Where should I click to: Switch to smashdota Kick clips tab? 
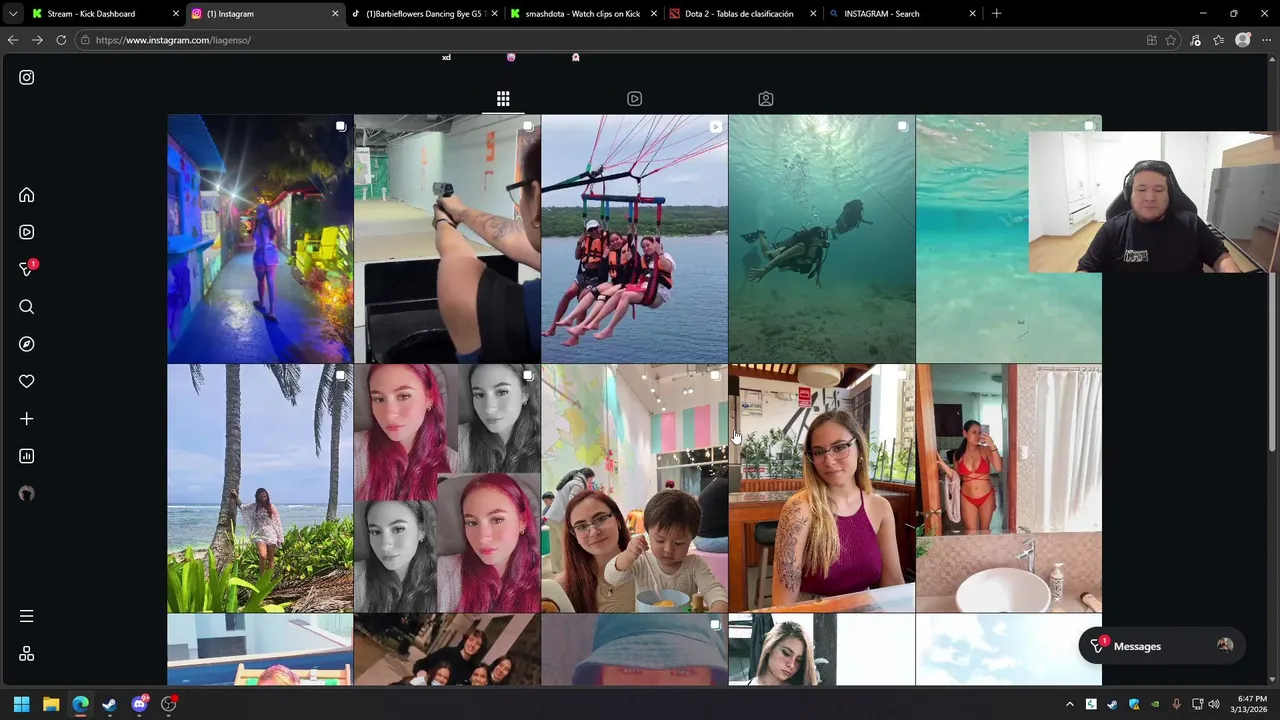coord(583,14)
